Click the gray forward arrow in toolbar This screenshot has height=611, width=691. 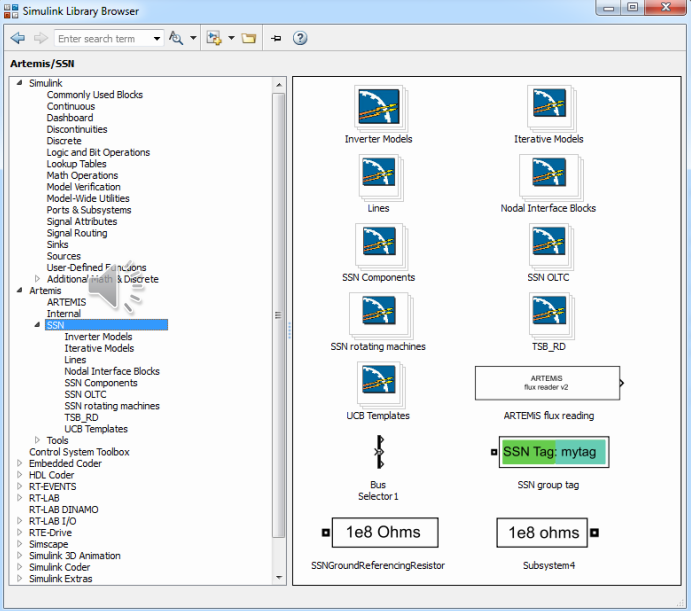coord(41,38)
